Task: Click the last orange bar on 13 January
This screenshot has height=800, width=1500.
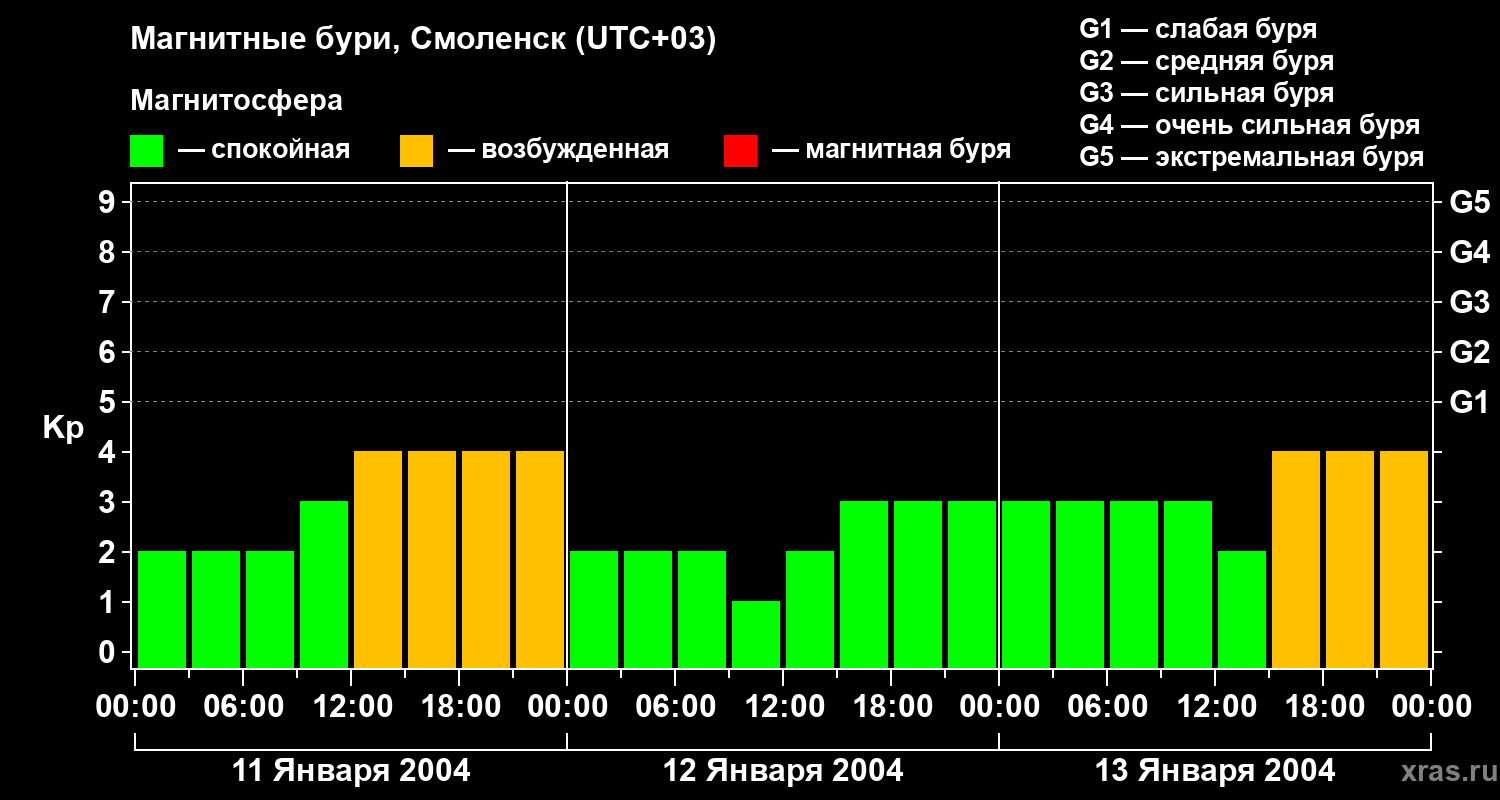Action: (x=1404, y=559)
